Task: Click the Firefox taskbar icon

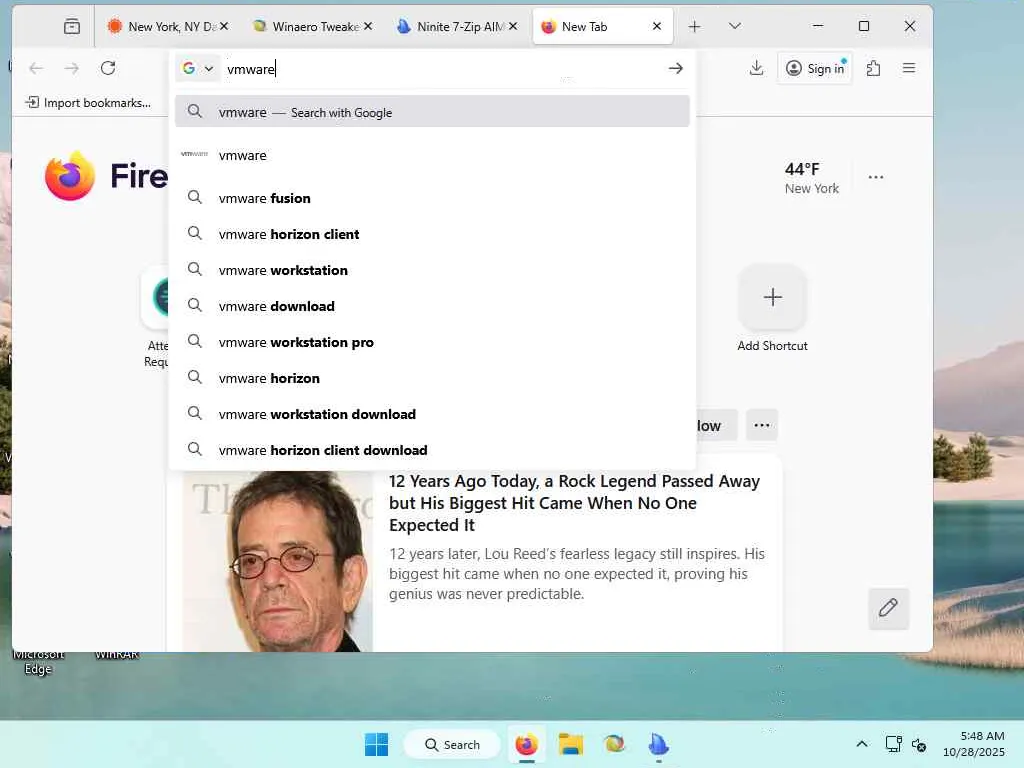Action: 526,744
